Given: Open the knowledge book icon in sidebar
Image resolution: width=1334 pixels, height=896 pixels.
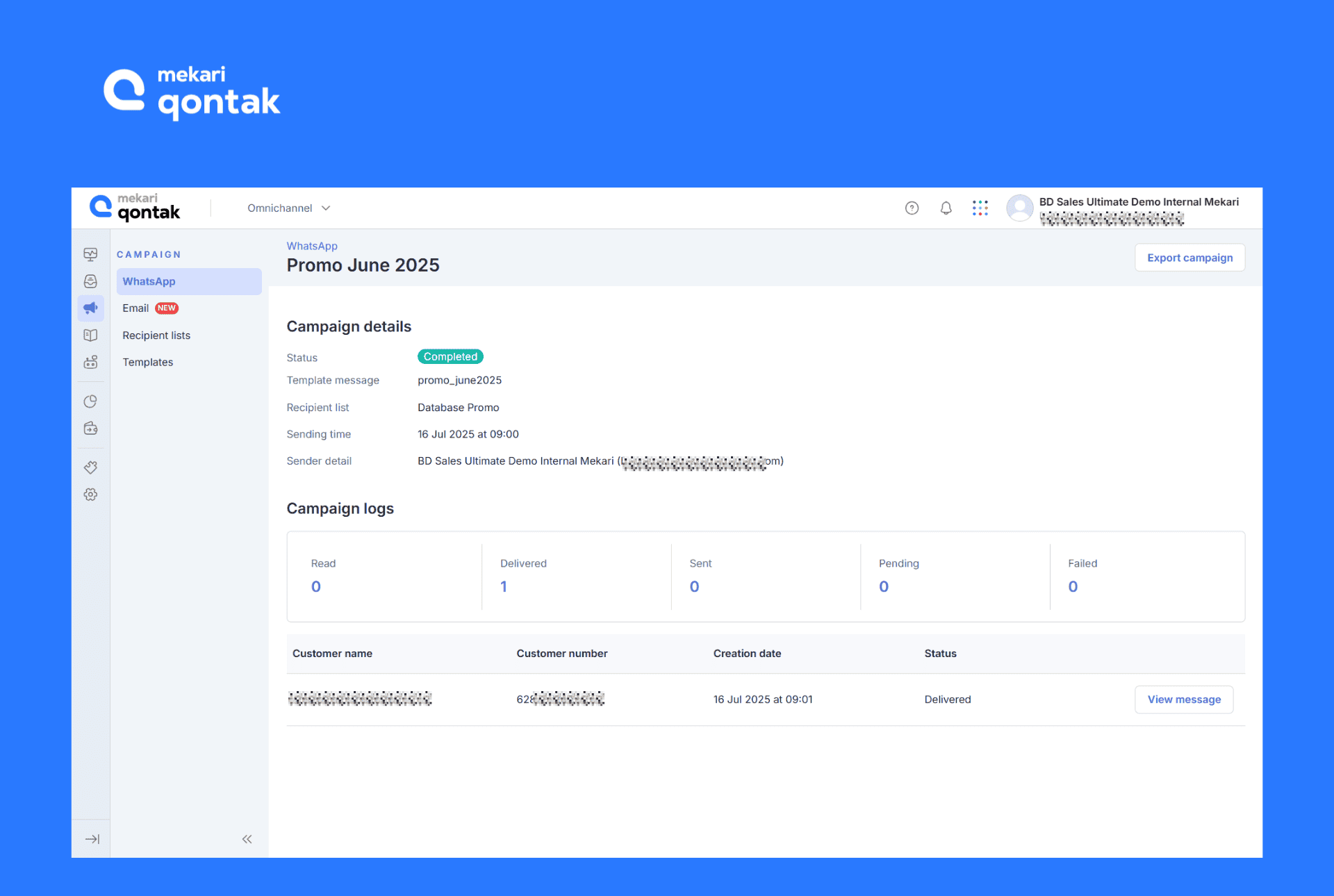Looking at the screenshot, I should pos(90,335).
